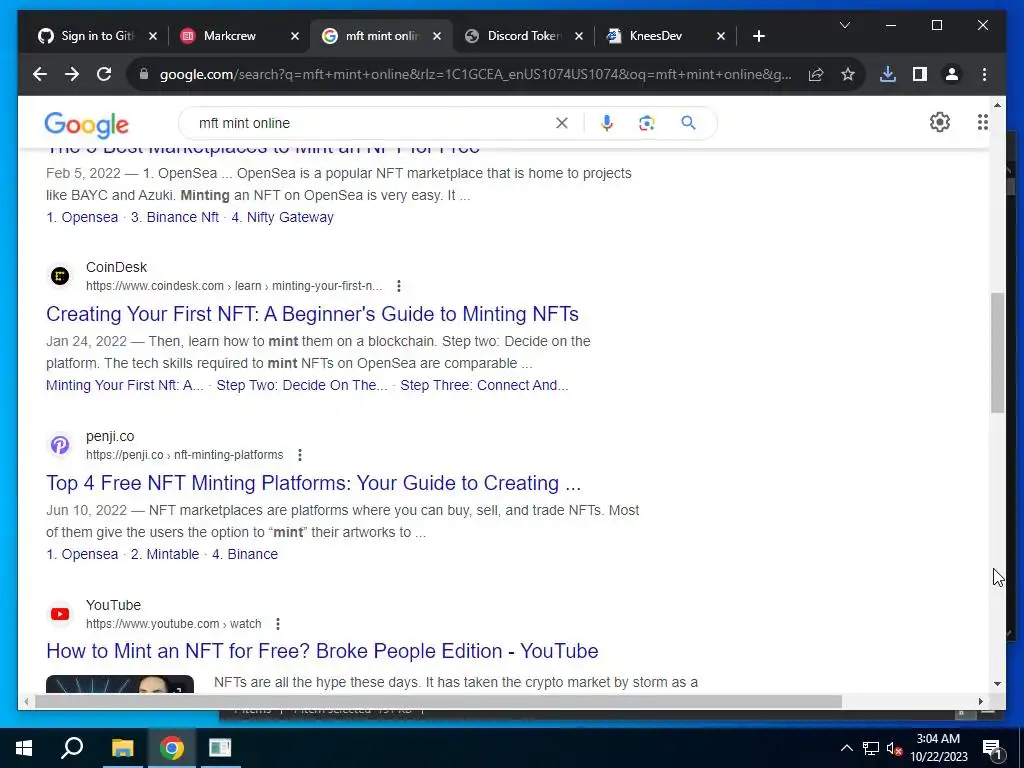This screenshot has width=1024, height=768.
Task: Open Top 4 Free NFT Minting Platforms result
Action: pos(313,483)
